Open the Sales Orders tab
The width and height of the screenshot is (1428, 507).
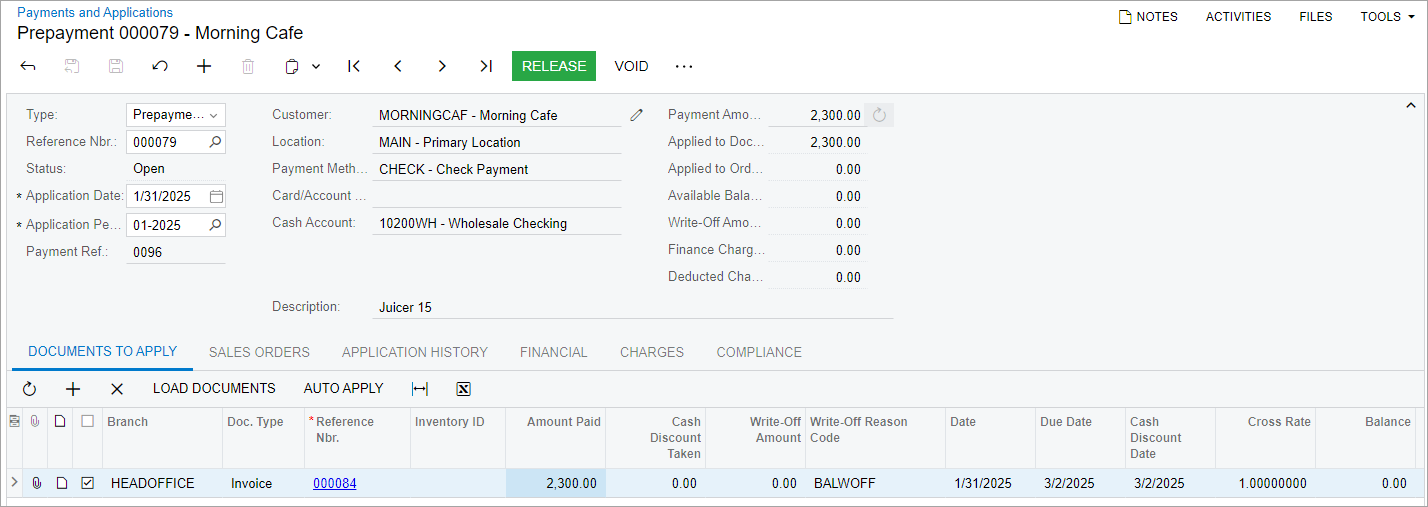tap(259, 352)
